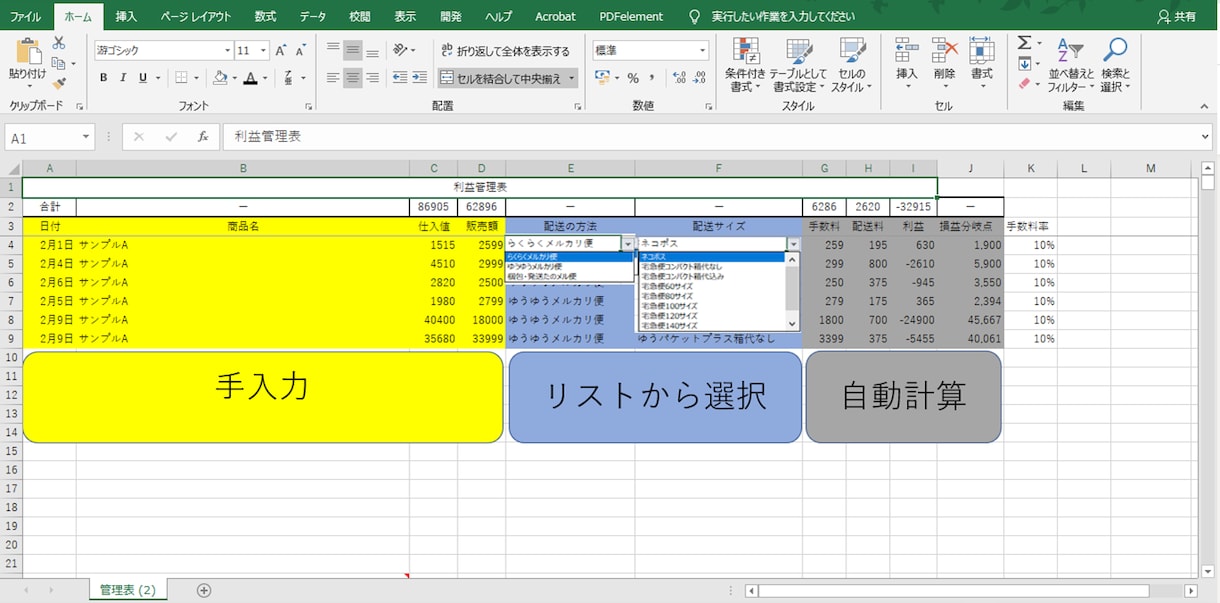1220x603 pixels.
Task: Click the Fill down arrow icon
Action: (x=1024, y=64)
